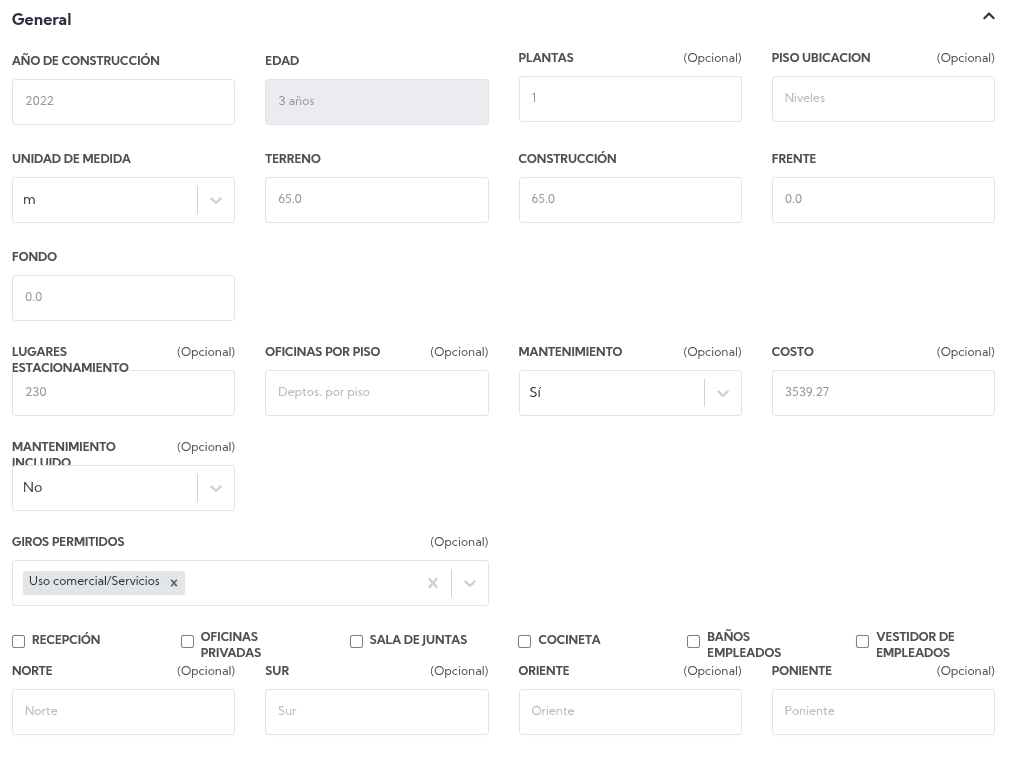
Task: Enable the Recepción checkbox
Action: click(19, 641)
